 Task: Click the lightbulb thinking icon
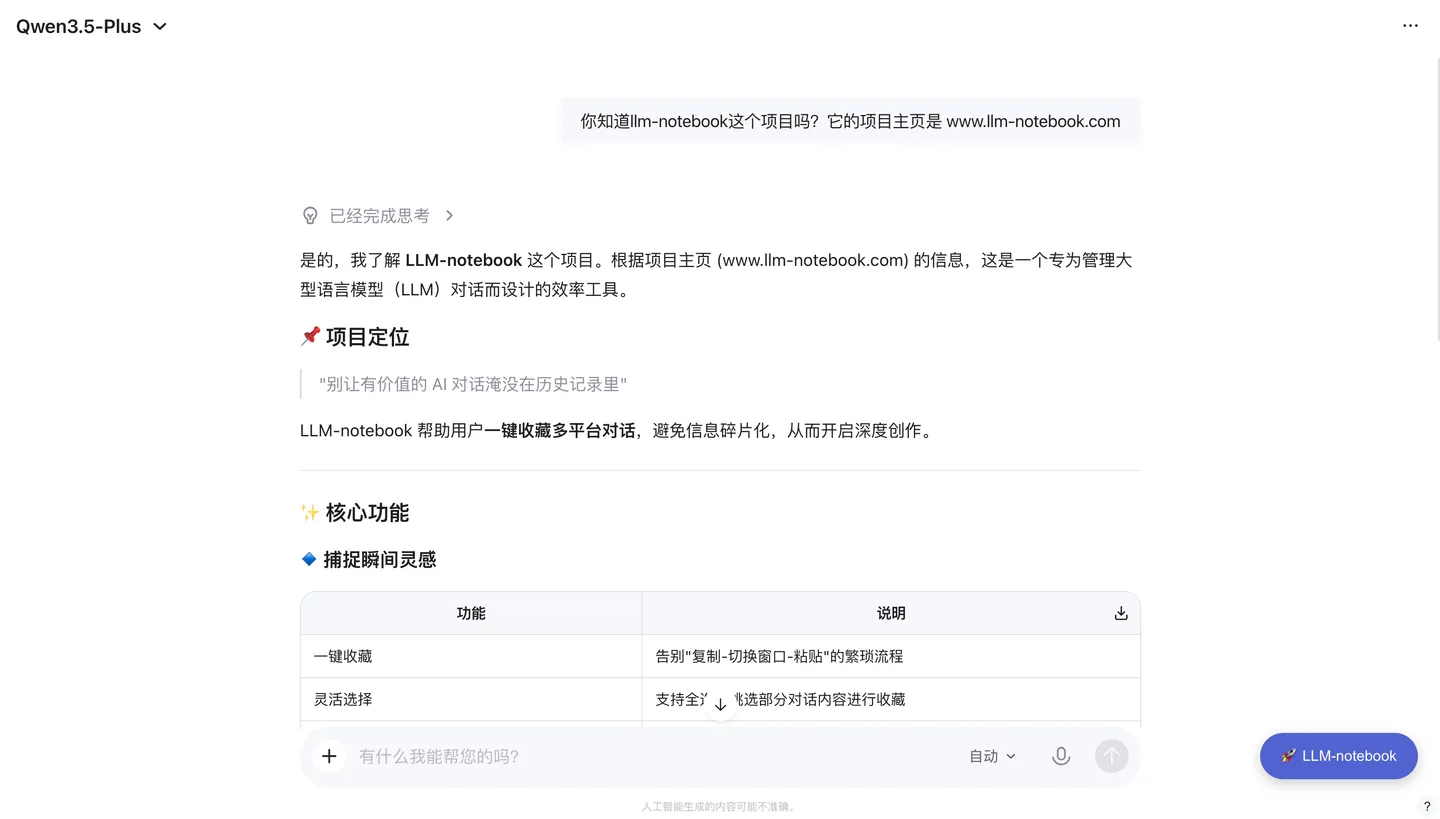[x=310, y=215]
